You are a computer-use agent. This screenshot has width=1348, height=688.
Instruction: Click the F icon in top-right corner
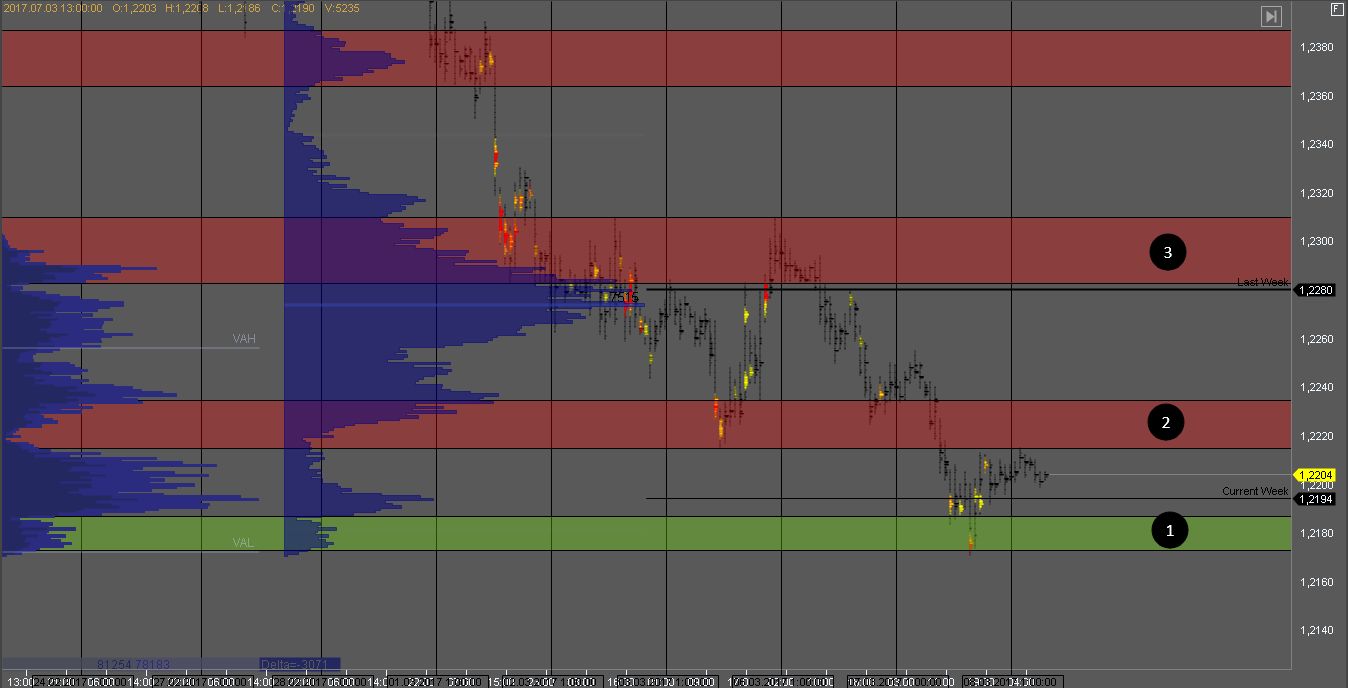pos(1336,9)
